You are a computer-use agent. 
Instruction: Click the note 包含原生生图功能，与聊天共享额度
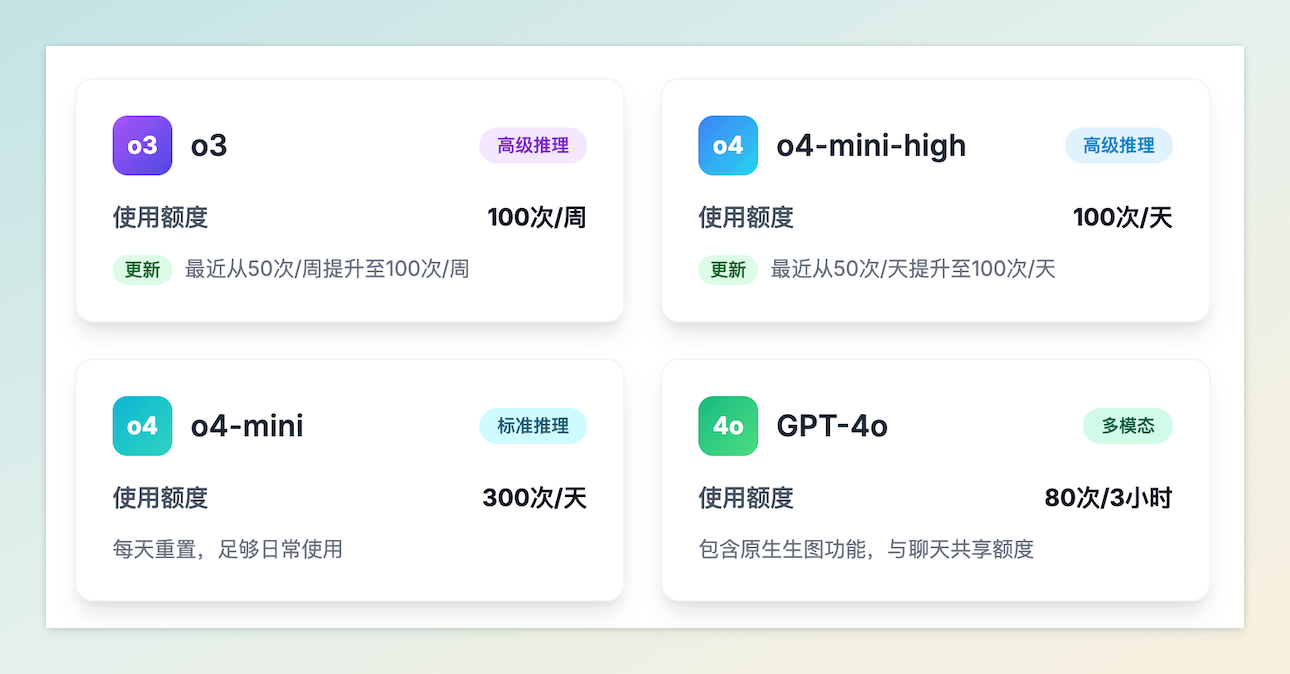click(866, 549)
